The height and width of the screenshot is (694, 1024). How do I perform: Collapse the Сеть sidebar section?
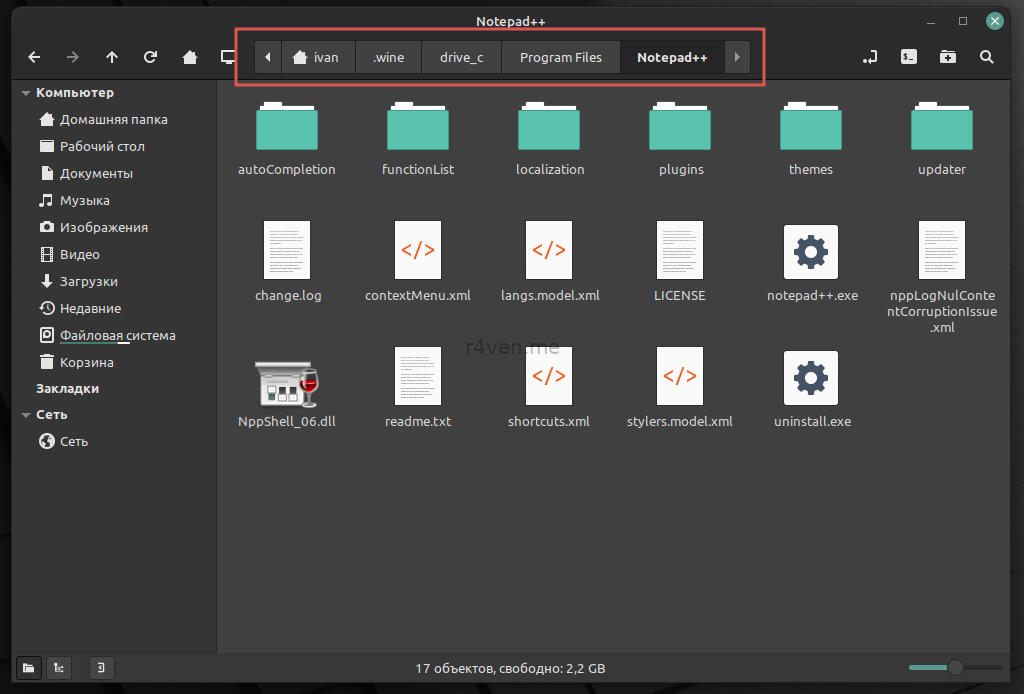[26, 415]
